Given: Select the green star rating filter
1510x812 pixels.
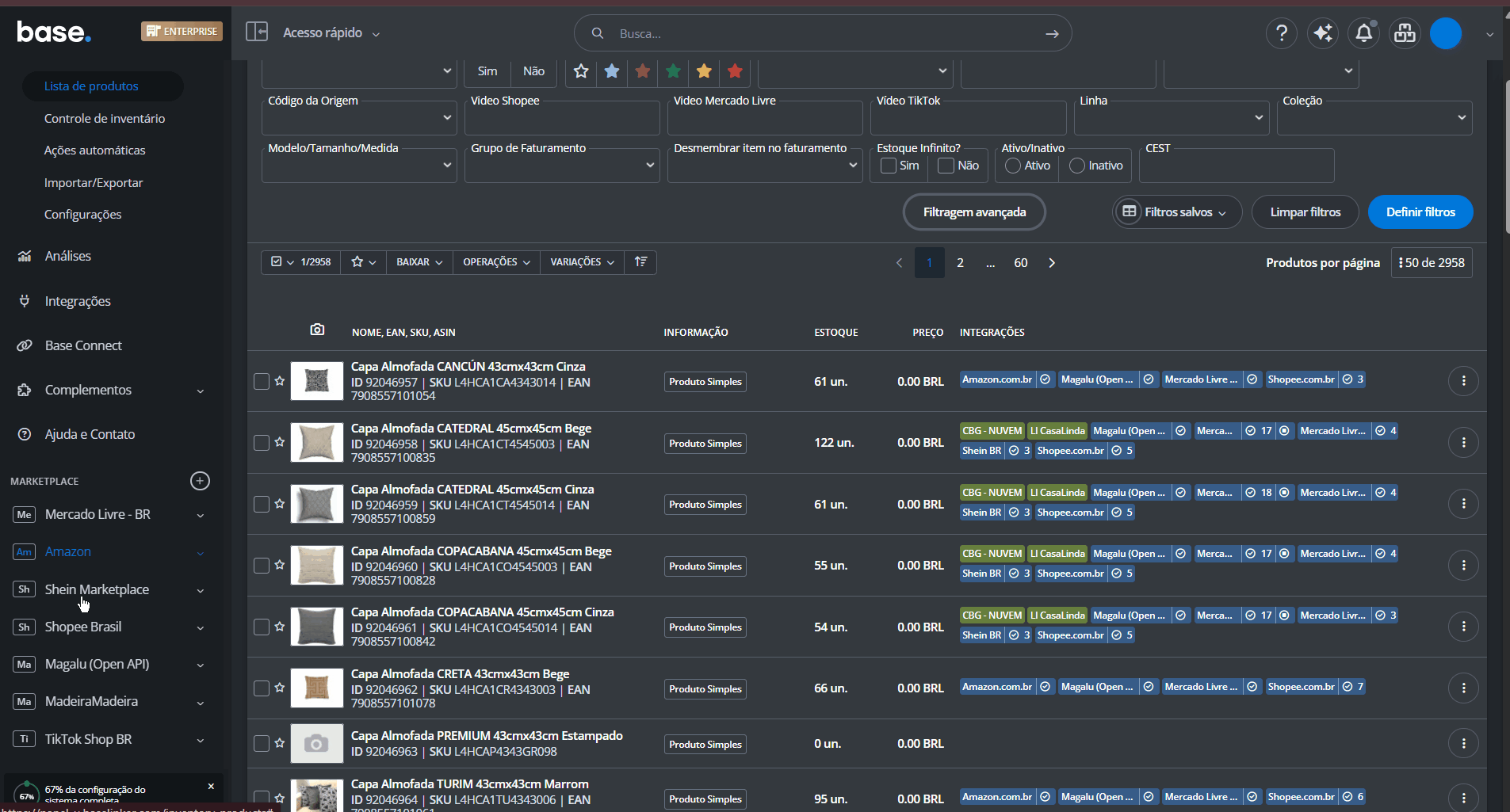Looking at the screenshot, I should (673, 71).
